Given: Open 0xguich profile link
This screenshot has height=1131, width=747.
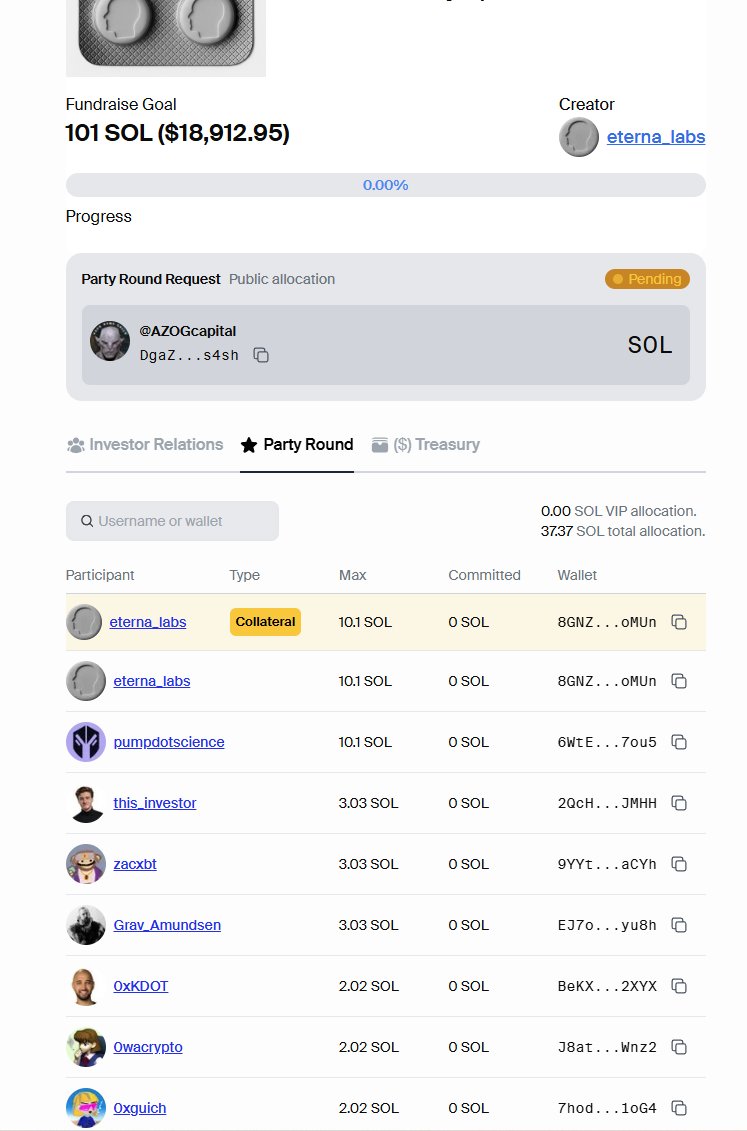Looking at the screenshot, I should (139, 1108).
